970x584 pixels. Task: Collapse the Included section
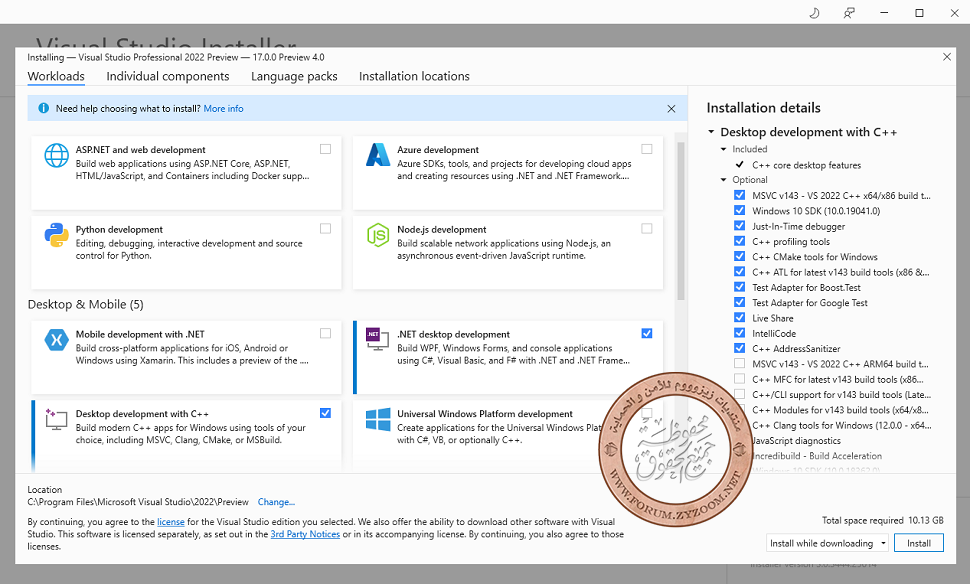click(723, 149)
